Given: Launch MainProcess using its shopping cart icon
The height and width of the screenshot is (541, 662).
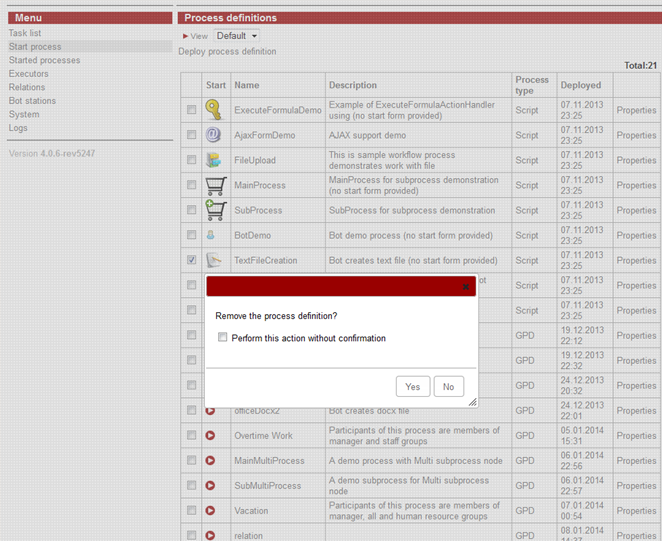Looking at the screenshot, I should click(x=216, y=185).
